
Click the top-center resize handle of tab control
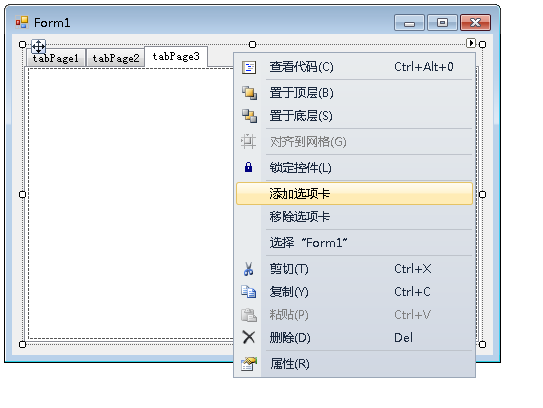(252, 44)
